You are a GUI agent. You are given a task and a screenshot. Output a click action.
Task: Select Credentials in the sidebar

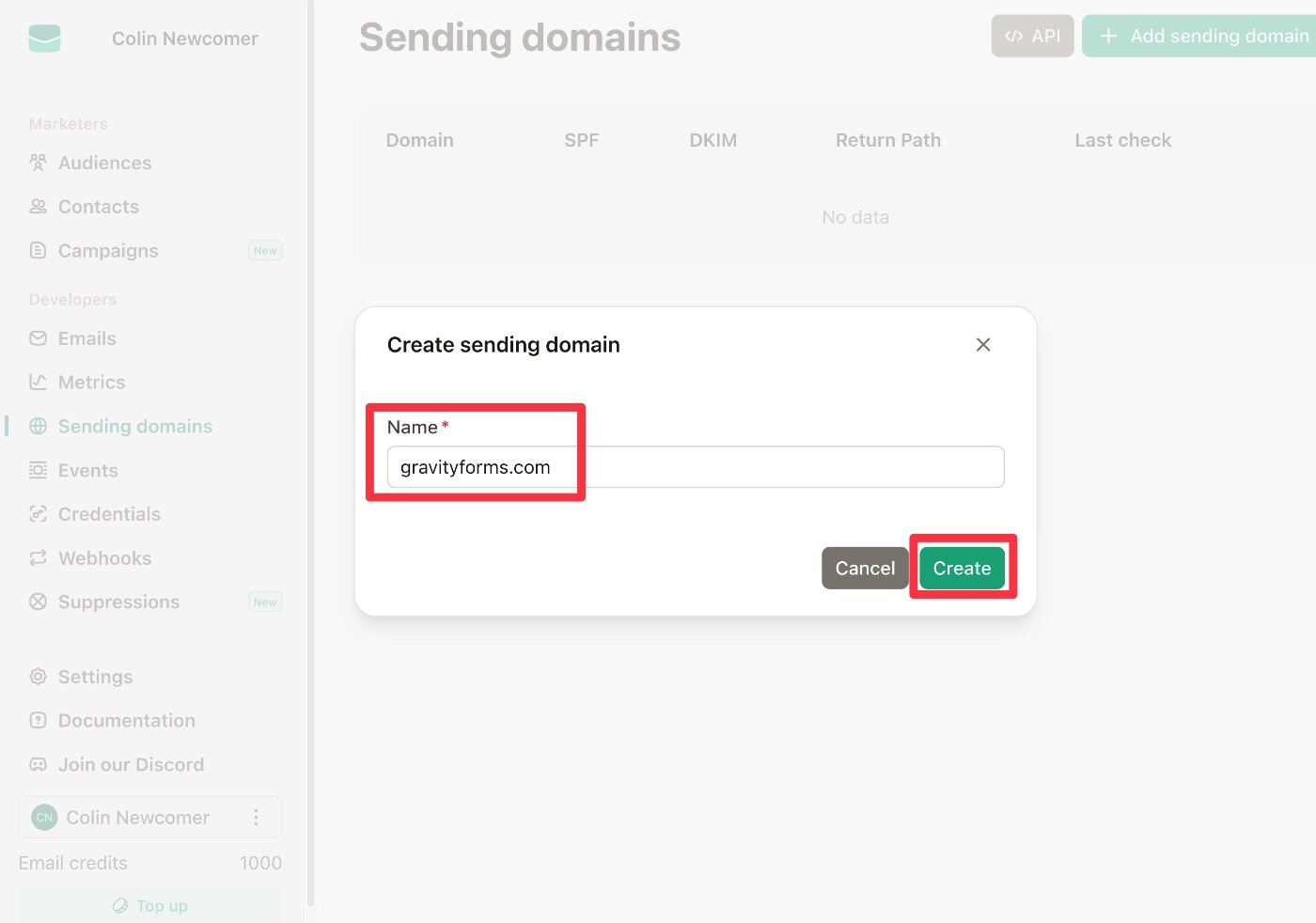pos(109,514)
